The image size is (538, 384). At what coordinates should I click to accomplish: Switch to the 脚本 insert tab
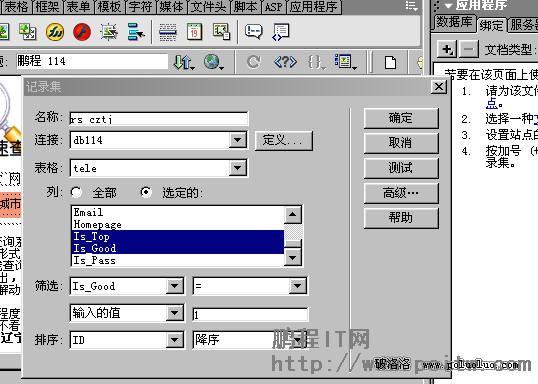245,7
